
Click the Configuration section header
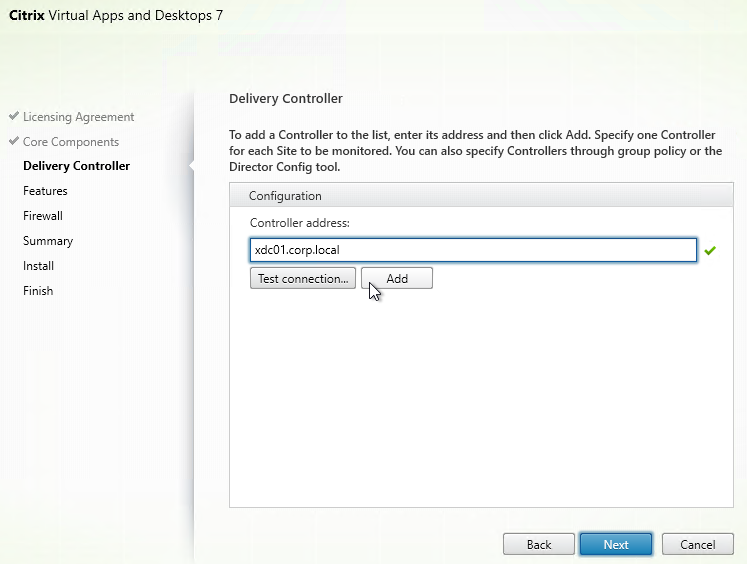(x=481, y=195)
